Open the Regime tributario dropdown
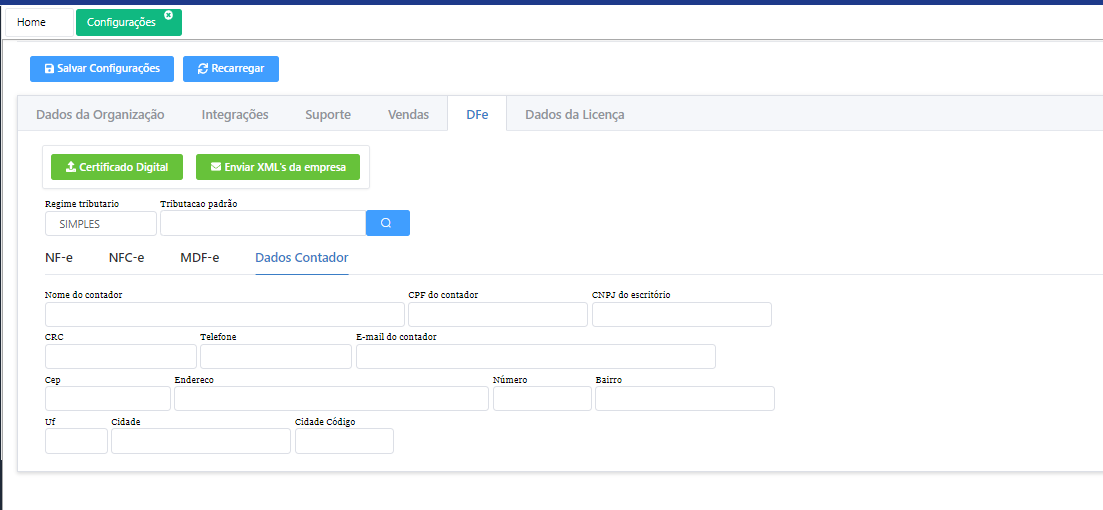The image size is (1103, 510). coord(100,224)
